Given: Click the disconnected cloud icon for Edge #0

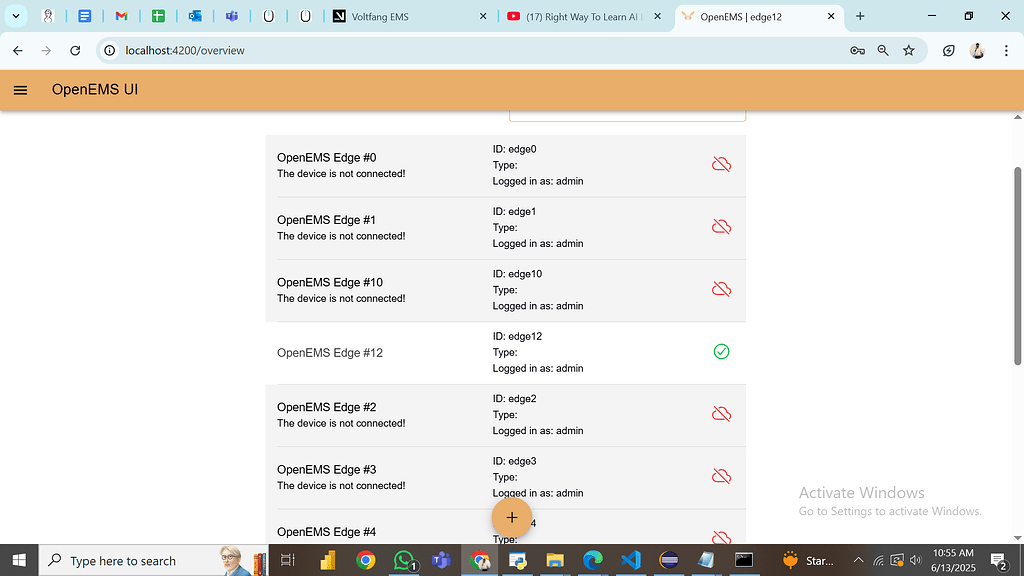Looking at the screenshot, I should (721, 163).
